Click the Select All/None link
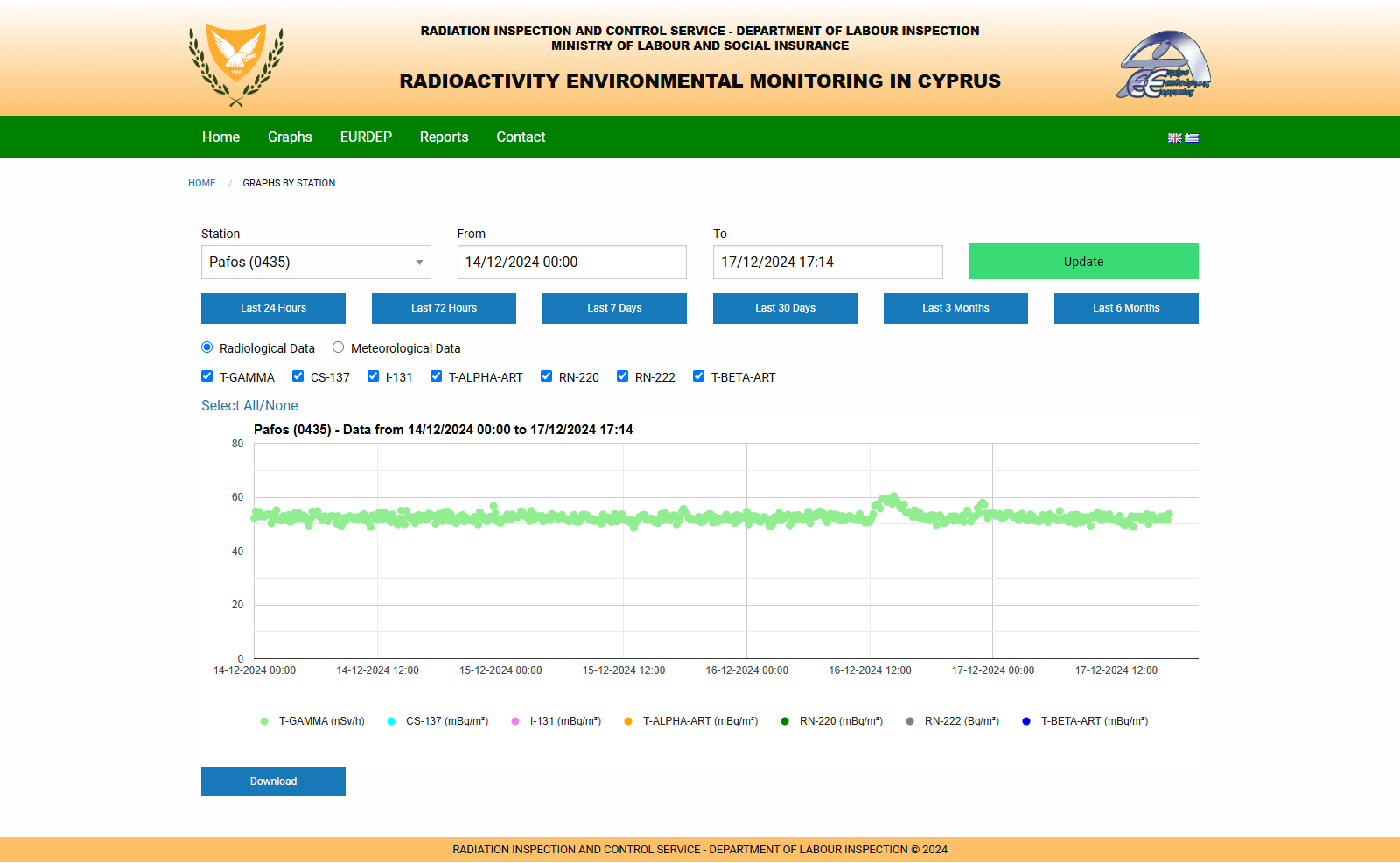The height and width of the screenshot is (863, 1400). [249, 405]
